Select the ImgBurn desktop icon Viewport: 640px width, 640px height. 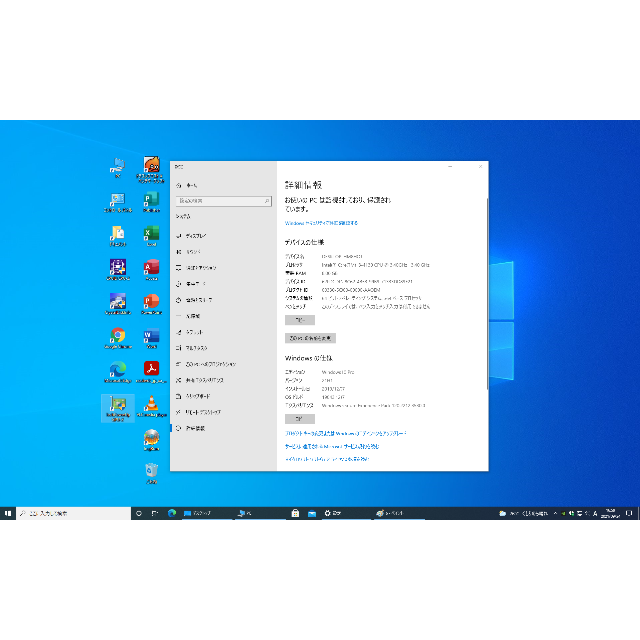click(151, 440)
